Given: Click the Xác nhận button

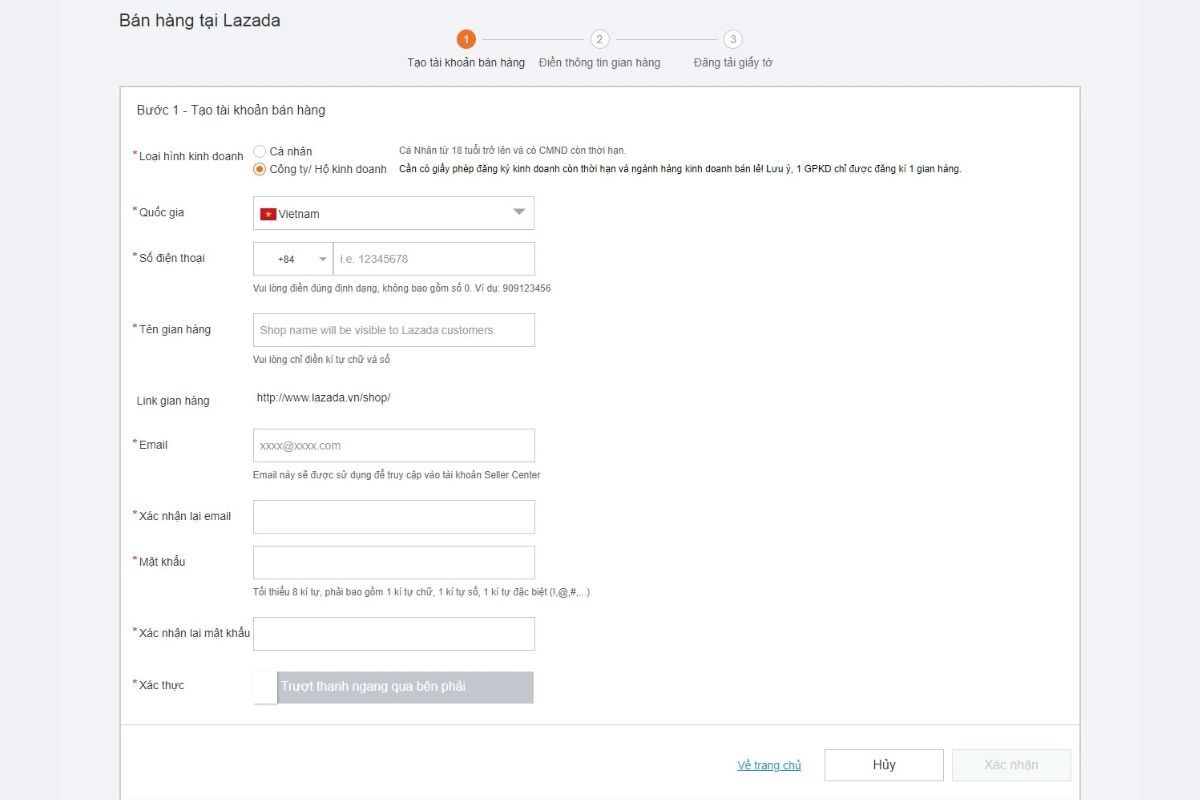Looking at the screenshot, I should (x=1011, y=765).
